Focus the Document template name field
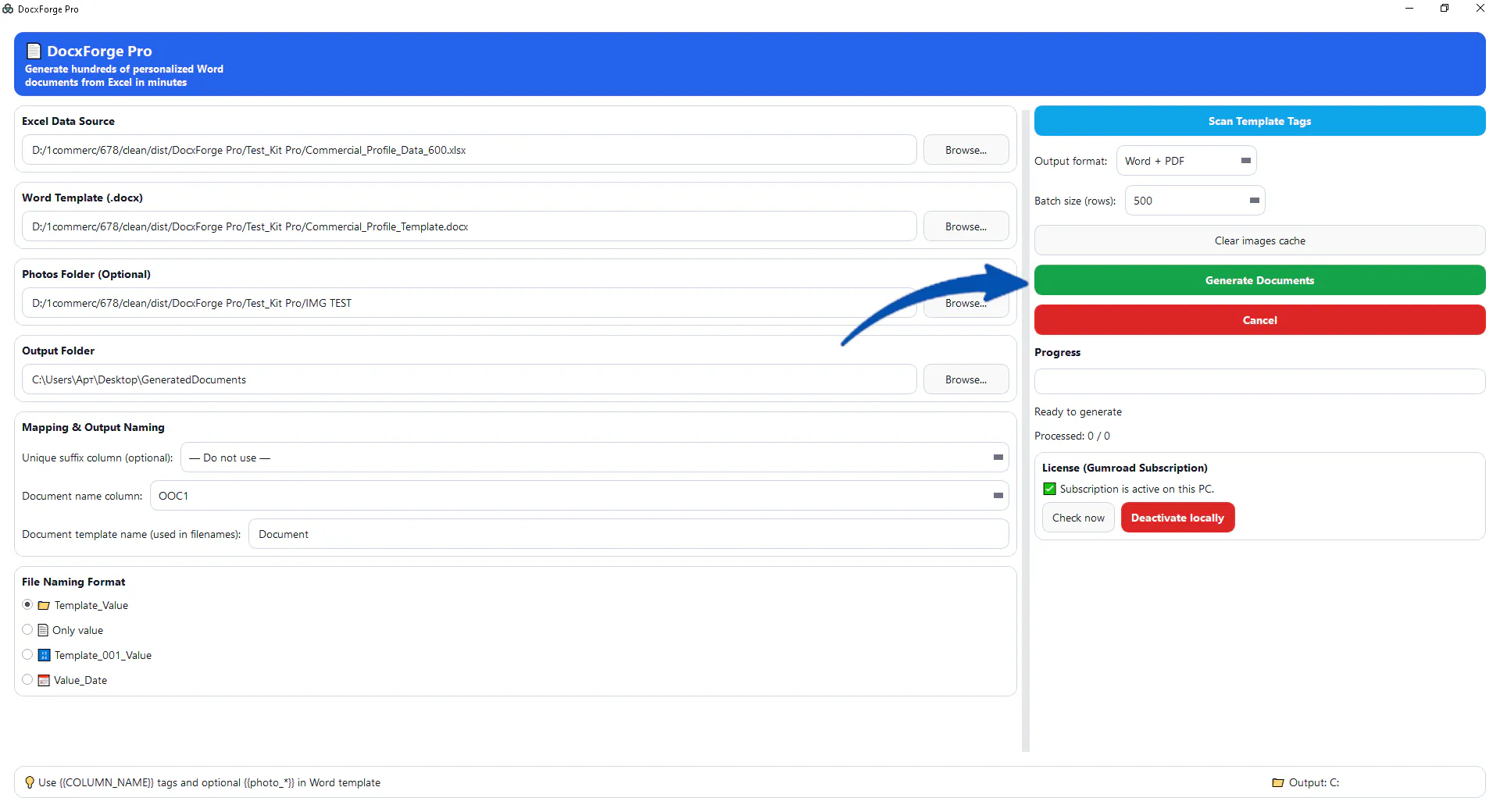The image size is (1500, 812). (628, 534)
